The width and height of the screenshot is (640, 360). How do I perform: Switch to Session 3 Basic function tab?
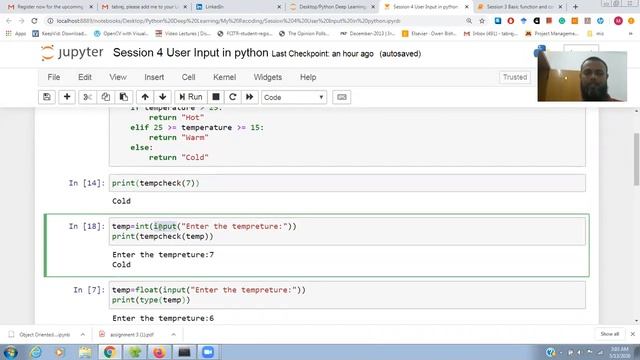point(520,7)
